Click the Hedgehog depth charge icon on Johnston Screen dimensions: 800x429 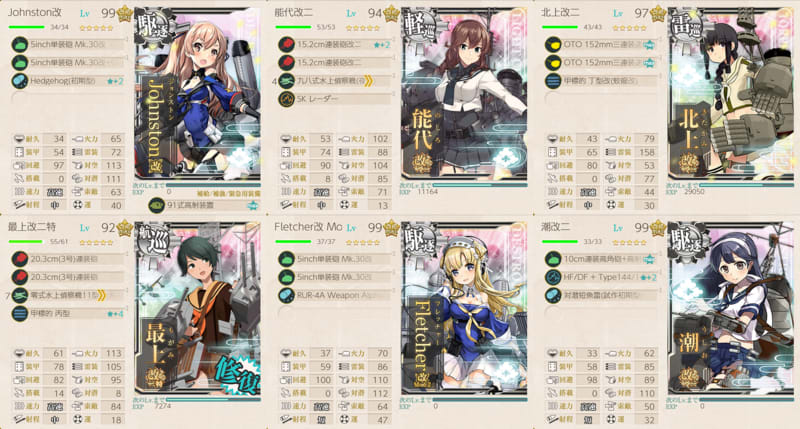point(19,81)
